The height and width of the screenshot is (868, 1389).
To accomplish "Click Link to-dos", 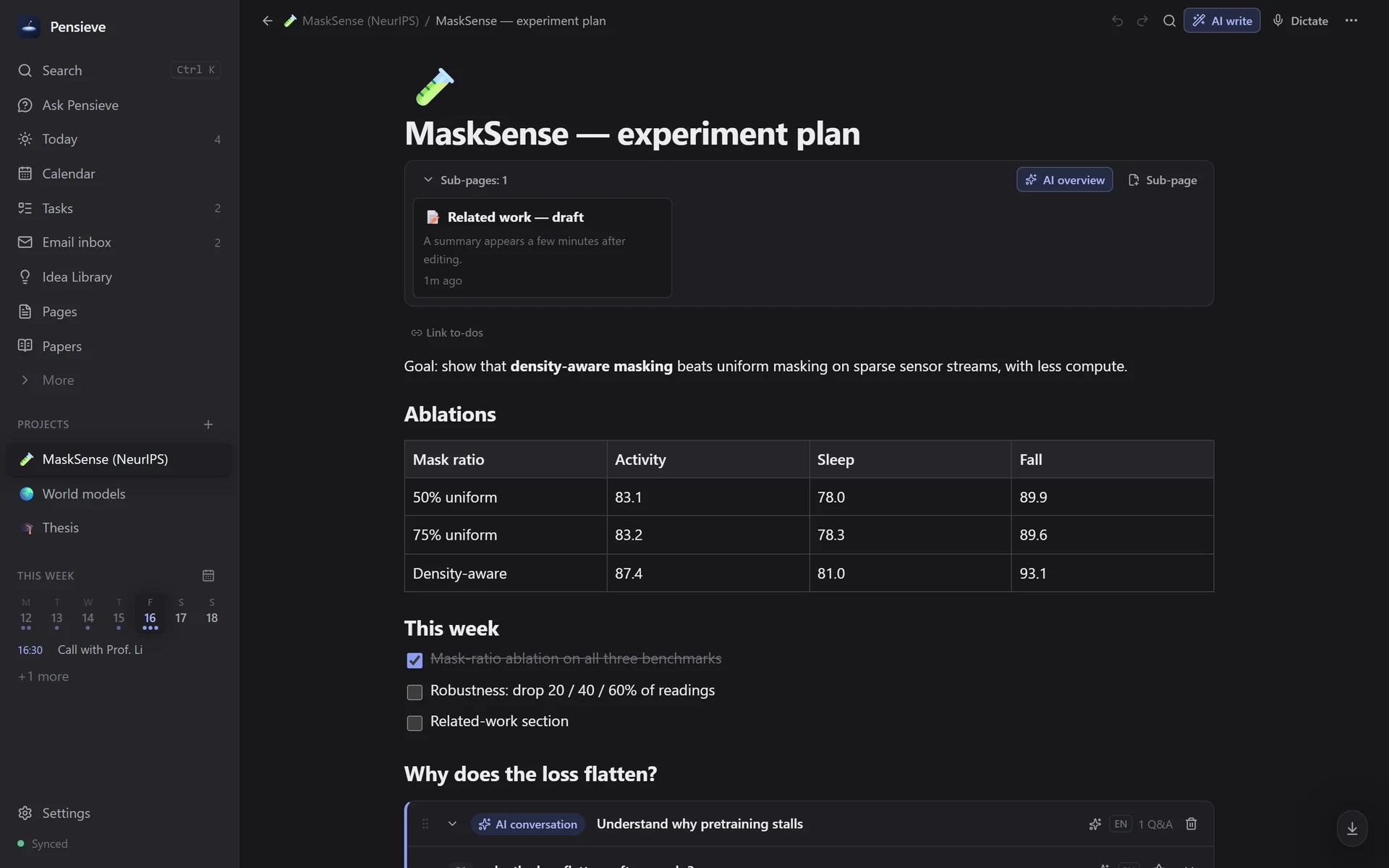I will [447, 333].
